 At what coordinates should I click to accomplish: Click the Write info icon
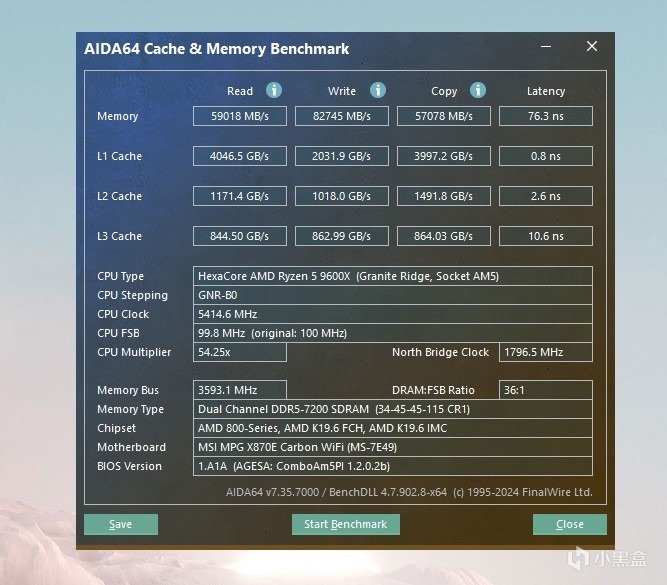pyautogui.click(x=378, y=90)
